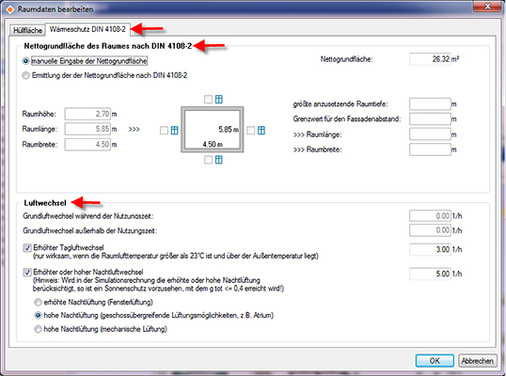The width and height of the screenshot is (506, 376).
Task: Click the window icon below the room diagram
Action: [219, 160]
